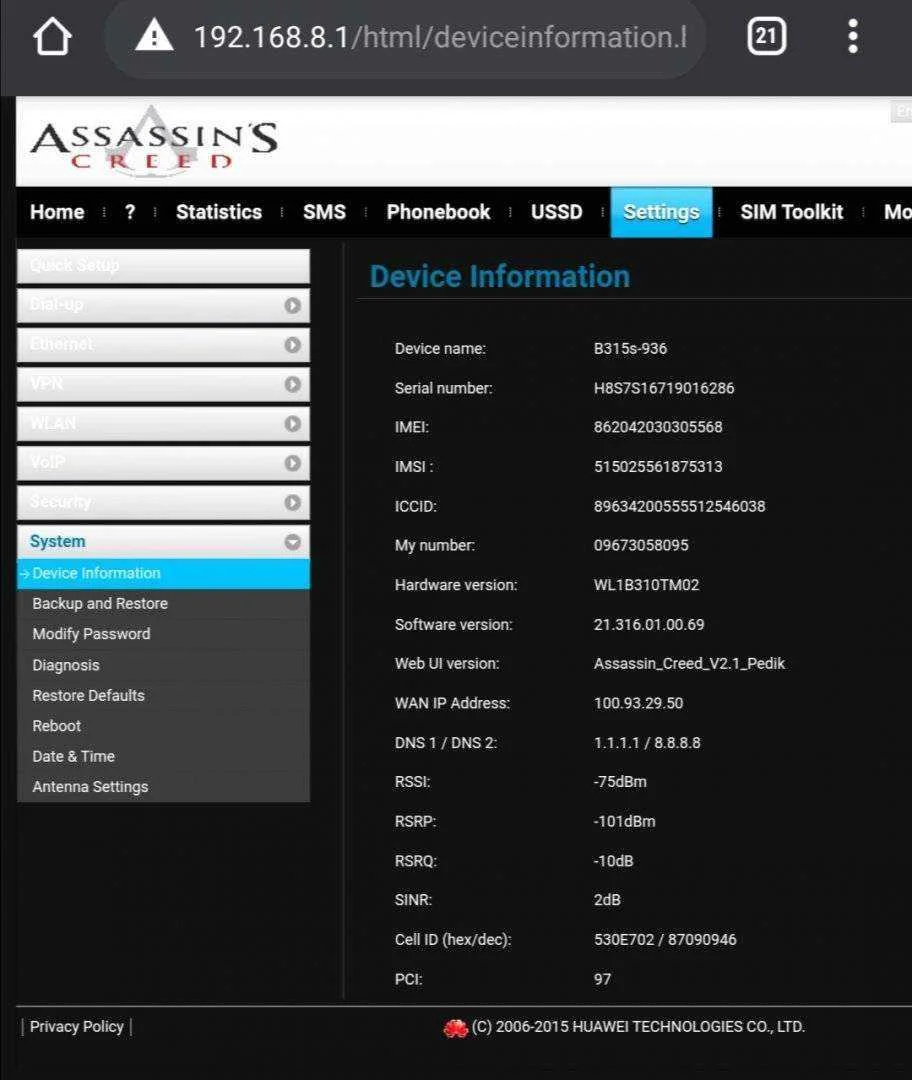Open the browser tab switcher showing 21
This screenshot has height=1080, width=912.
(x=767, y=36)
